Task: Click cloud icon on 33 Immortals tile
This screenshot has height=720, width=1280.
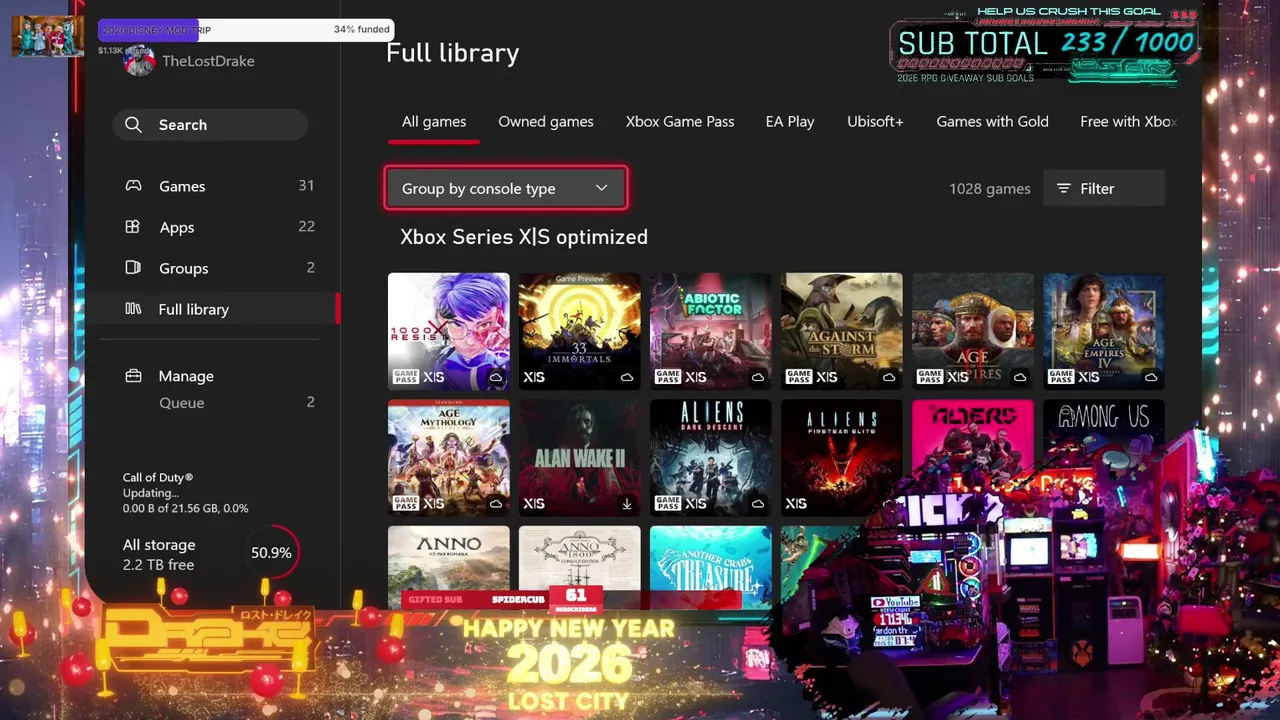Action: 627,377
